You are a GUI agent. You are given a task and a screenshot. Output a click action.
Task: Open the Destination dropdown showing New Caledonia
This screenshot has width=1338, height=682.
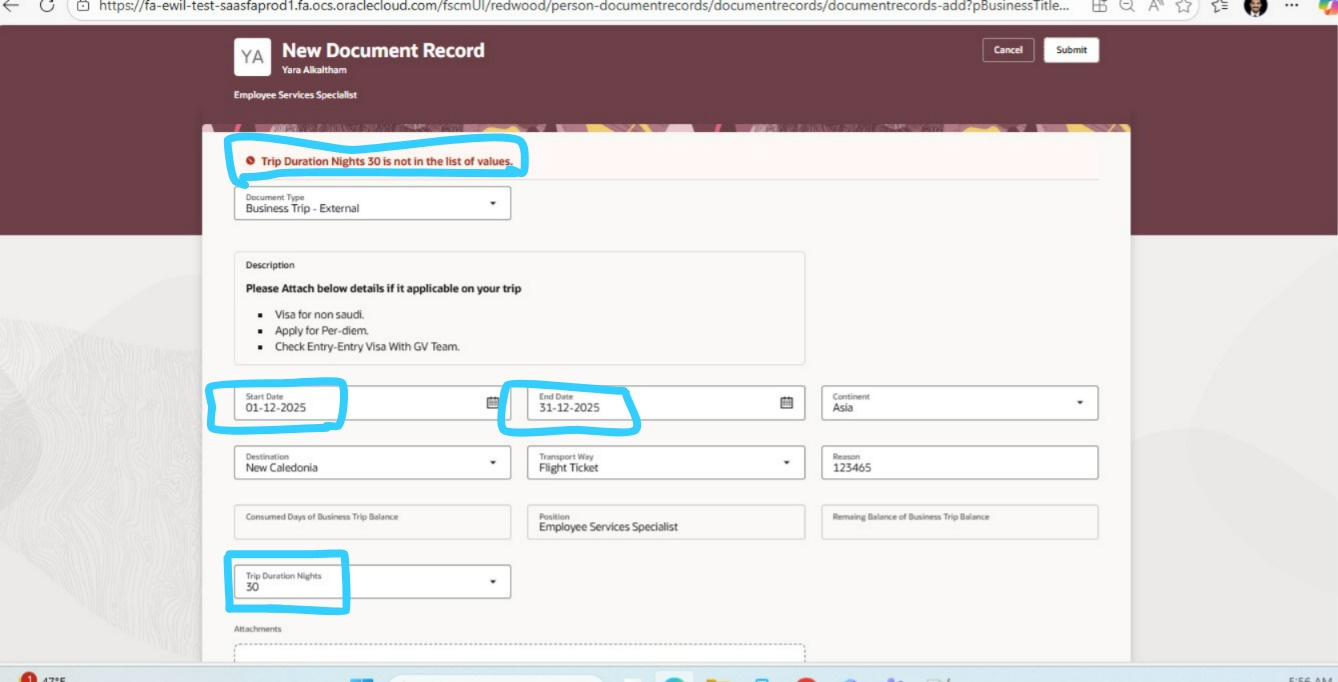(372, 462)
